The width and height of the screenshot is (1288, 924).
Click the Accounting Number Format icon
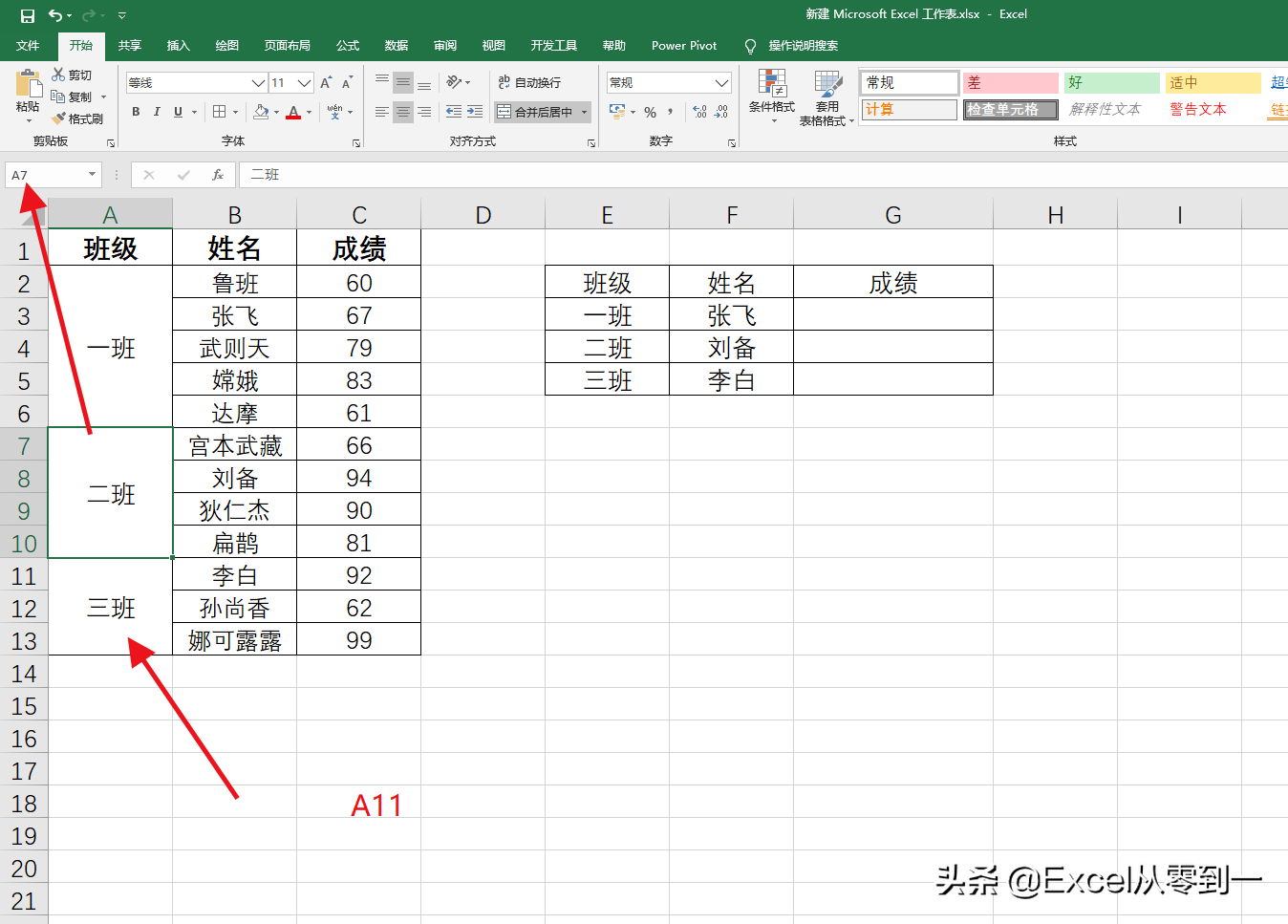click(617, 112)
